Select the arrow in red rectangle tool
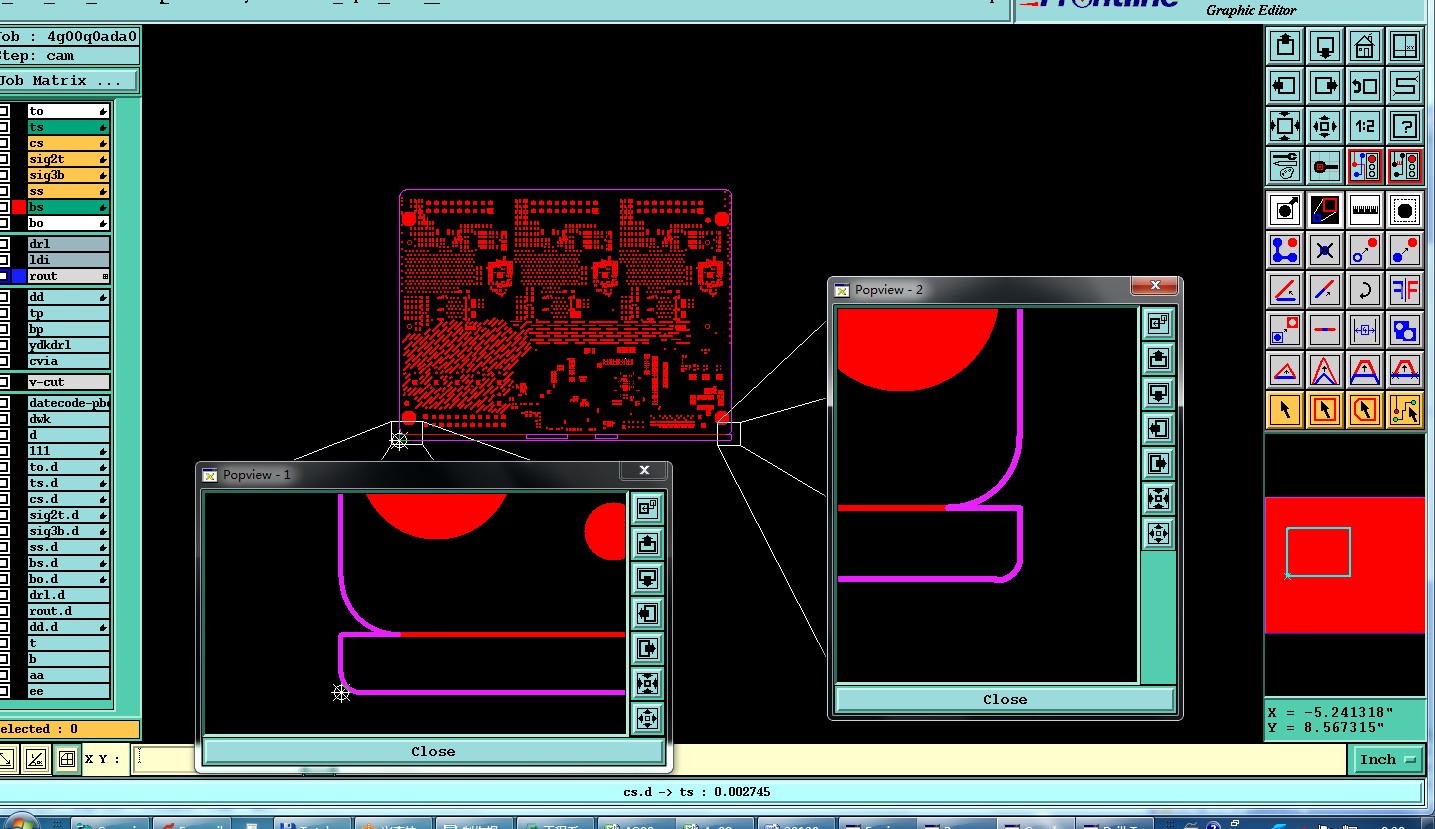Viewport: 1435px width, 829px height. pyautogui.click(x=1325, y=410)
